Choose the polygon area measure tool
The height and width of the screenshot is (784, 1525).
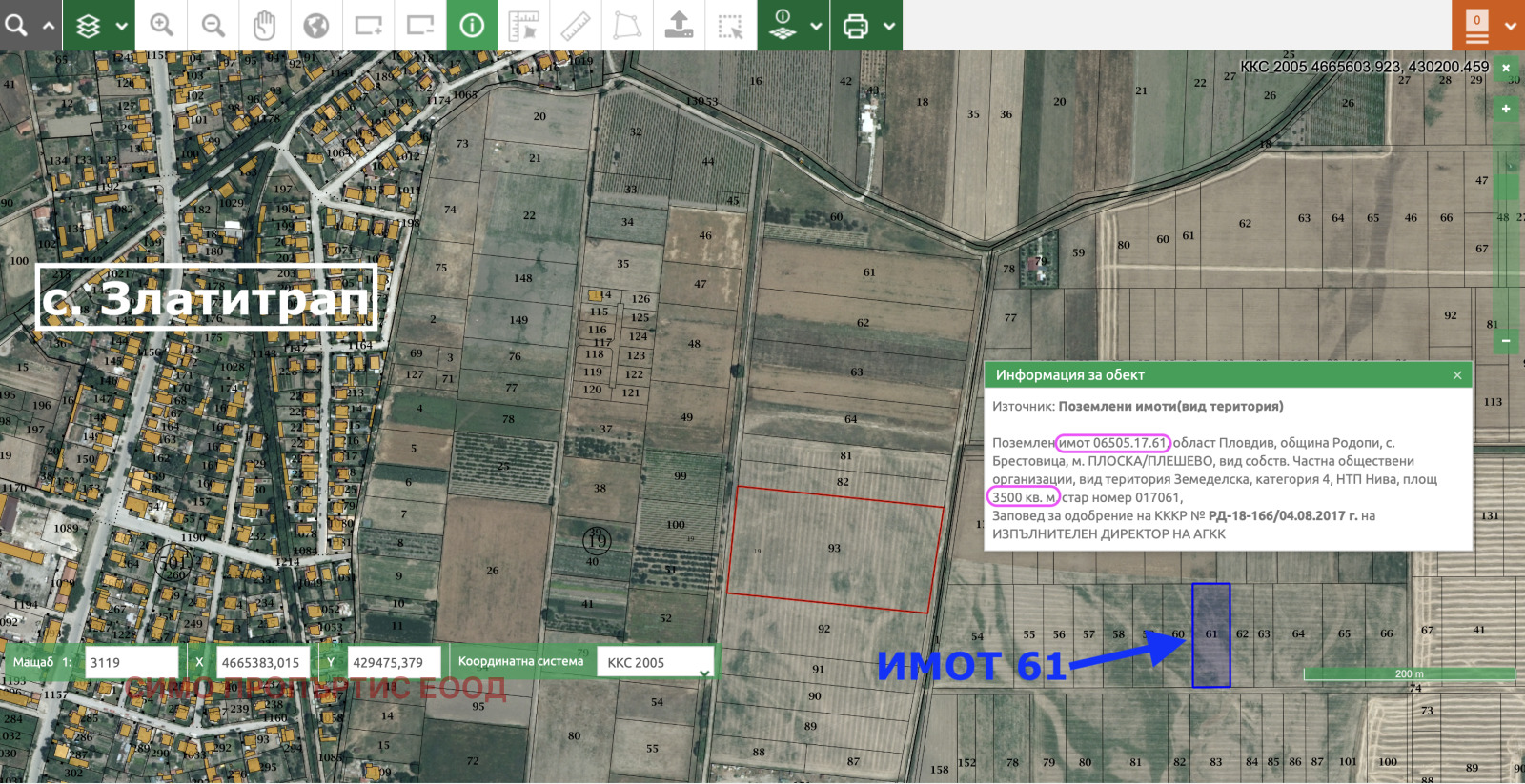tap(627, 25)
